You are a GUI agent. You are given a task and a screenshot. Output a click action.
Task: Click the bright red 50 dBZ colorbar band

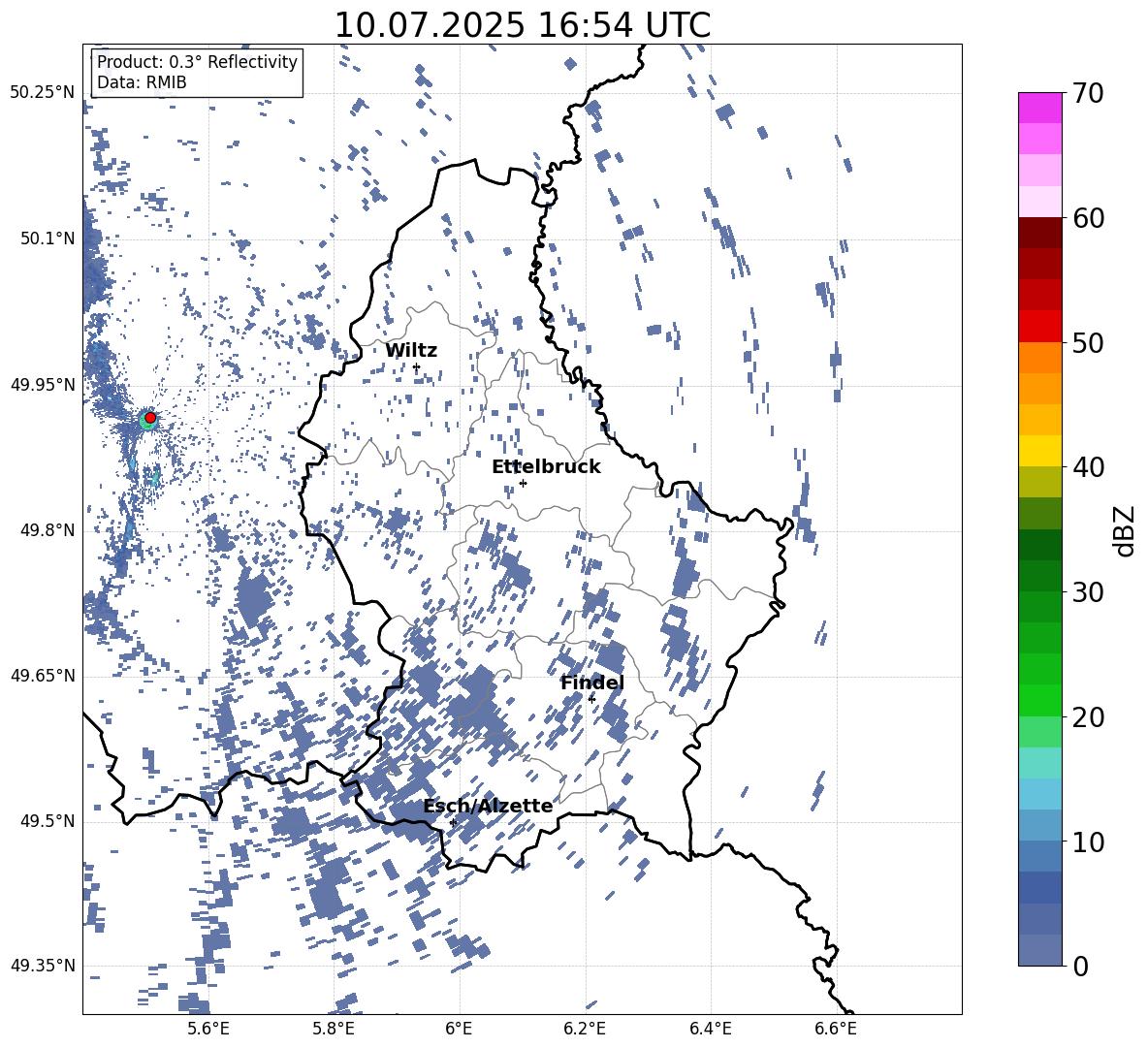(1039, 327)
